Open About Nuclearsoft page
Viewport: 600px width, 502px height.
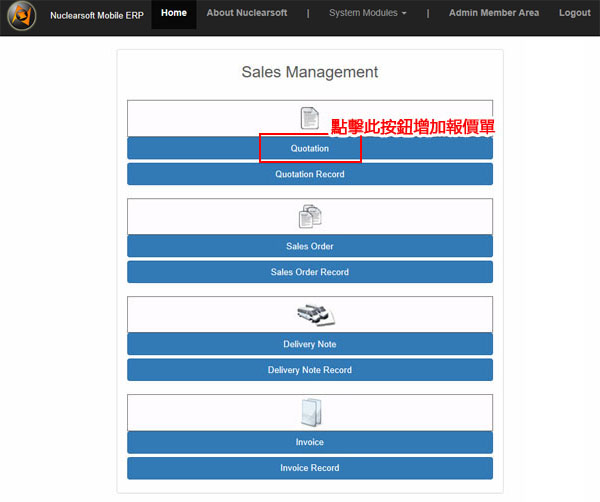[247, 13]
